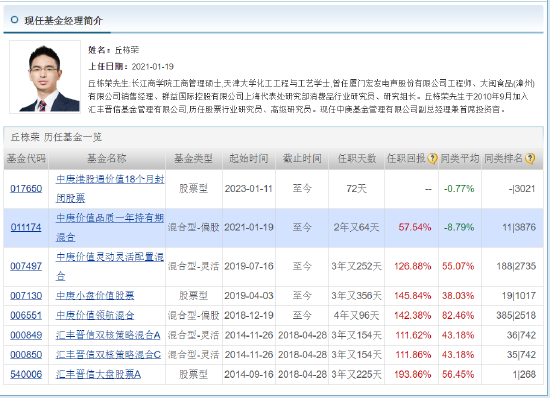Select start date 2014-09-16 cell
The width and height of the screenshot is (550, 398).
click(x=249, y=375)
